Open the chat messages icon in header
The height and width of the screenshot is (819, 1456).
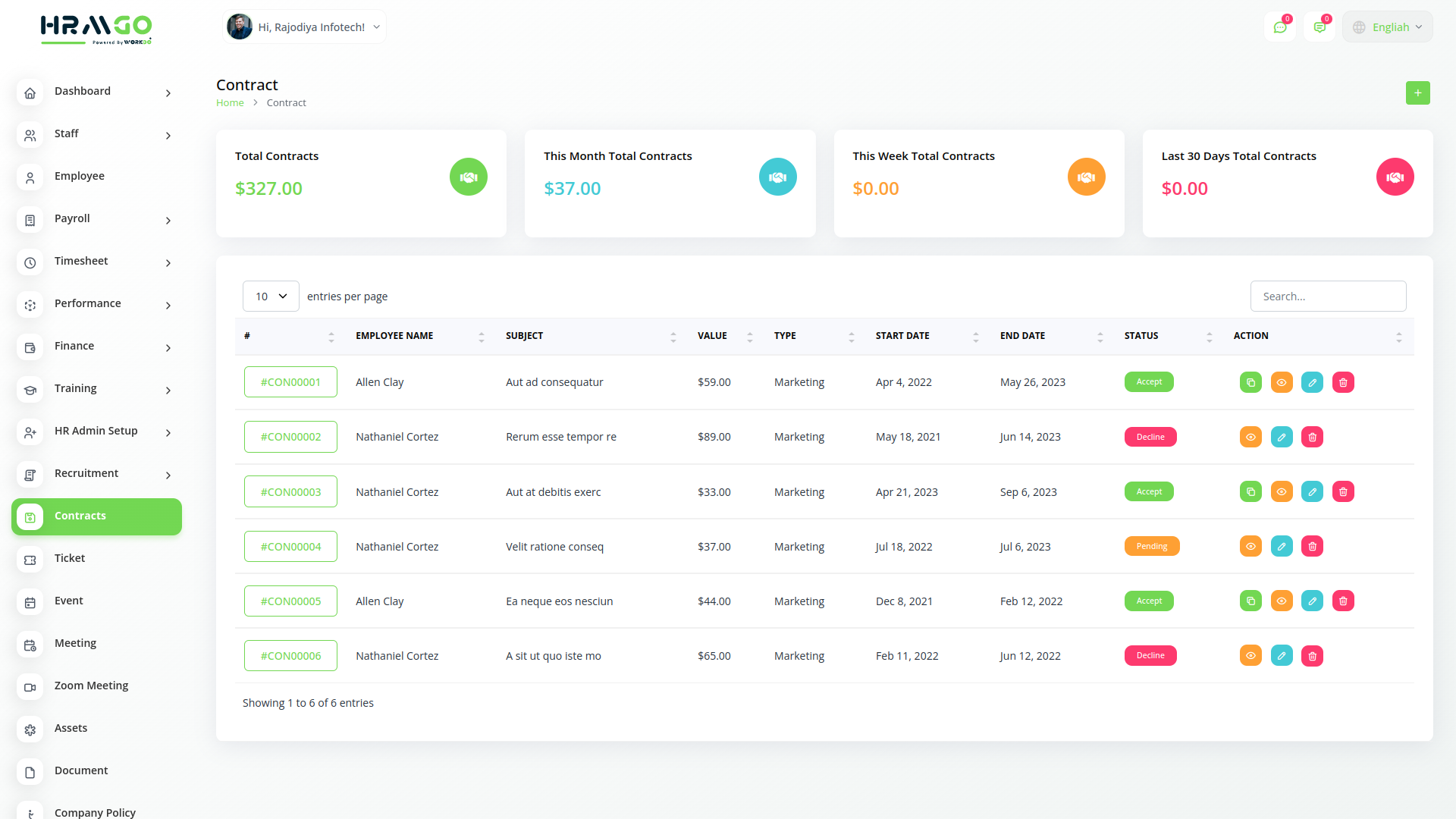tap(1280, 27)
